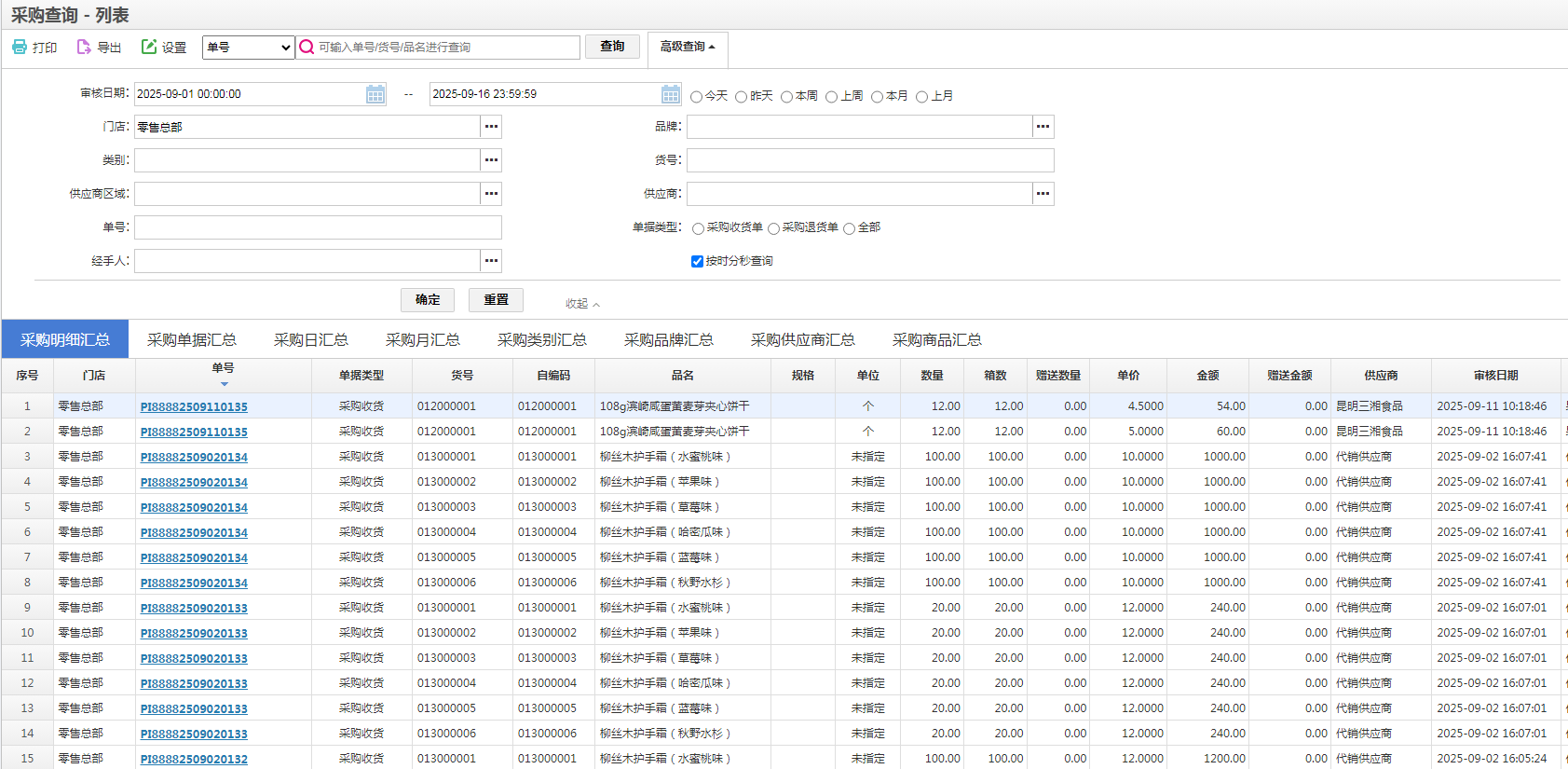Open the settings (设置) edit icon
This screenshot has height=769, width=1568.
coord(149,47)
